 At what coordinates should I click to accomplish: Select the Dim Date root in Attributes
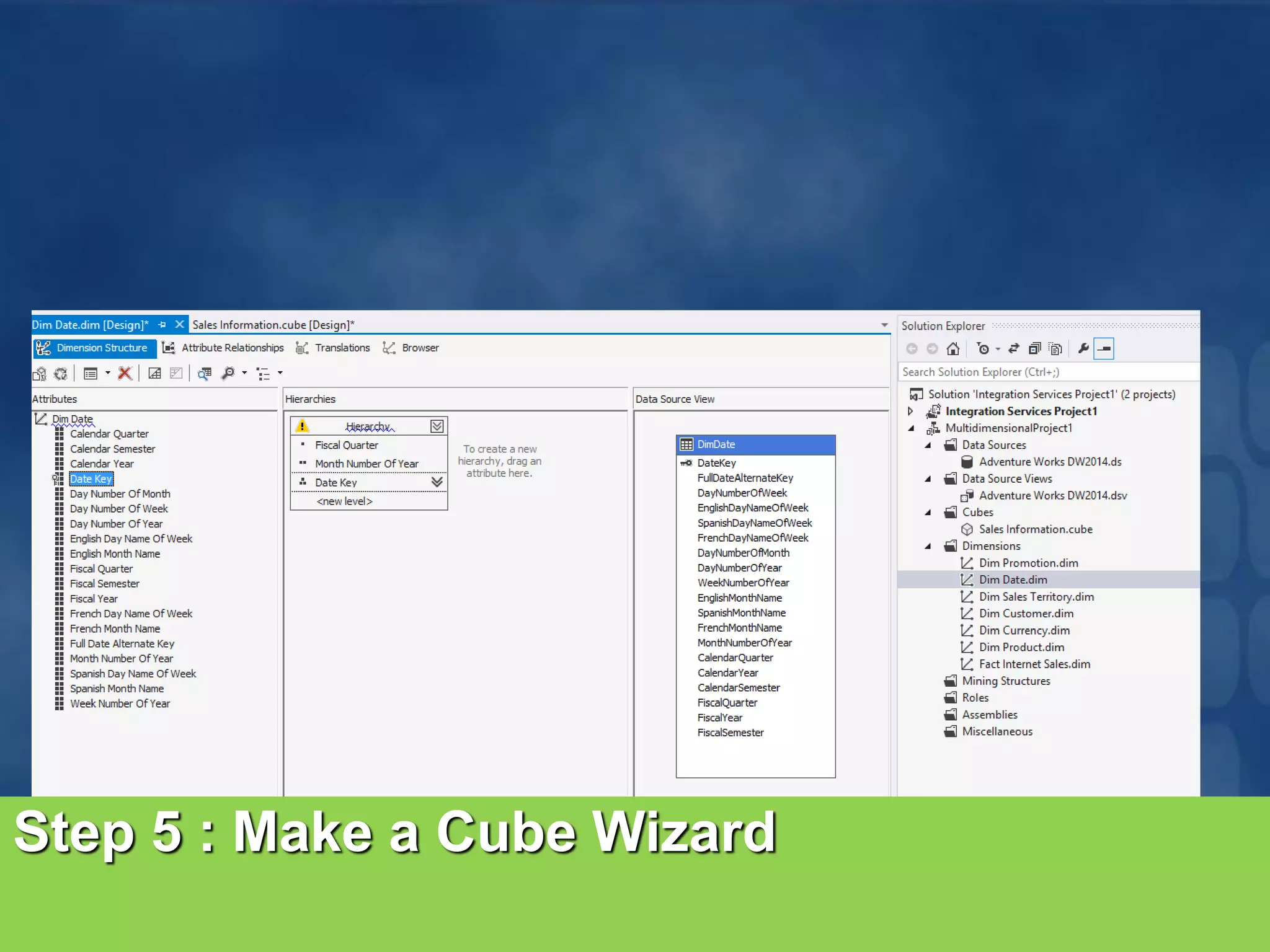click(x=73, y=419)
